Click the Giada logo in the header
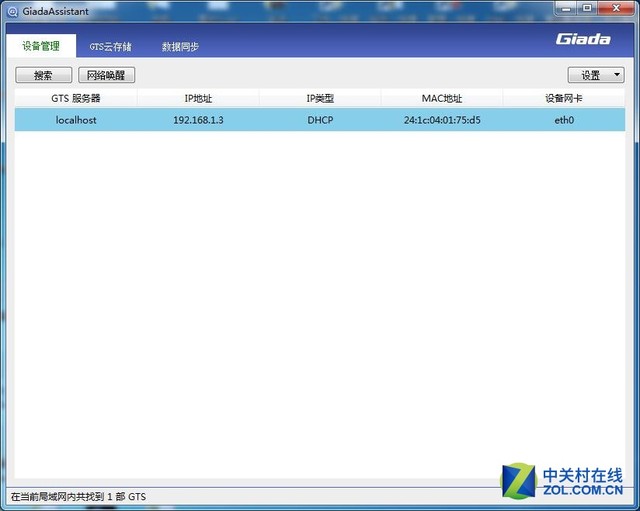Viewport: 640px width, 511px height. pyautogui.click(x=583, y=39)
